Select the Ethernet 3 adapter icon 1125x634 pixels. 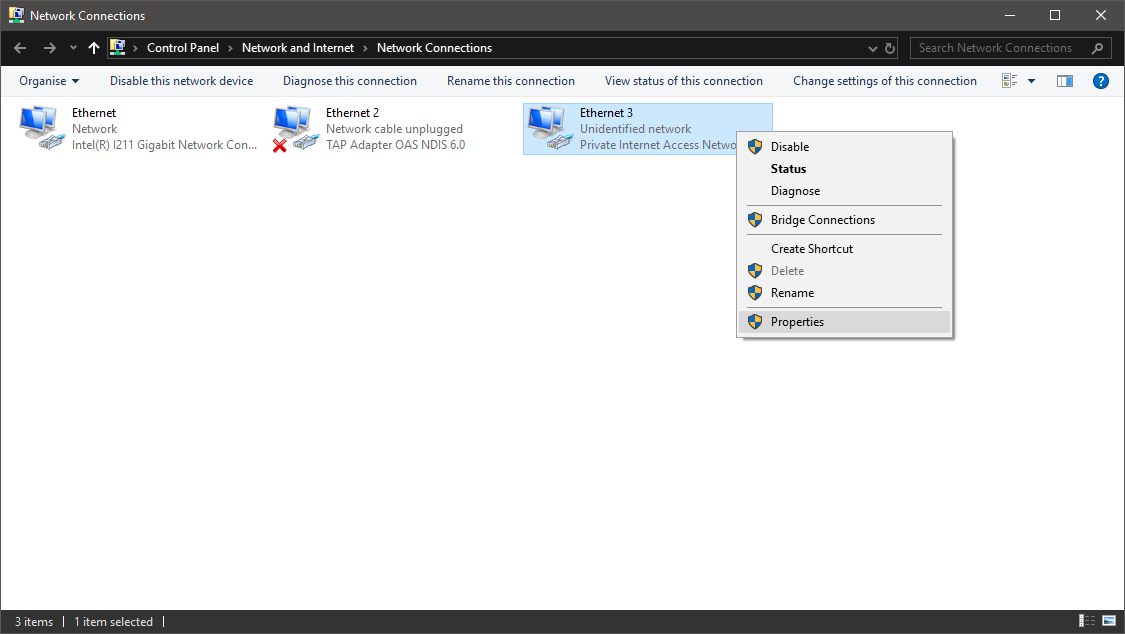tap(549, 128)
